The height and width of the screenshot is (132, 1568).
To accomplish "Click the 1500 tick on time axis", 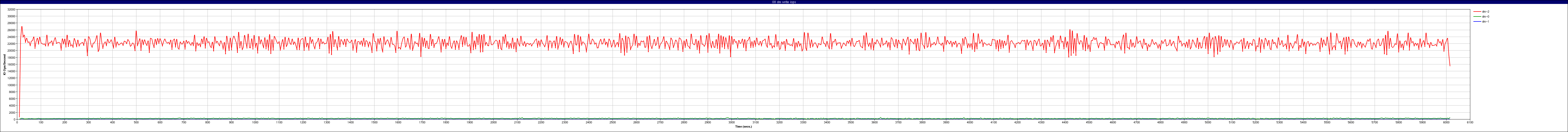I will tap(374, 122).
